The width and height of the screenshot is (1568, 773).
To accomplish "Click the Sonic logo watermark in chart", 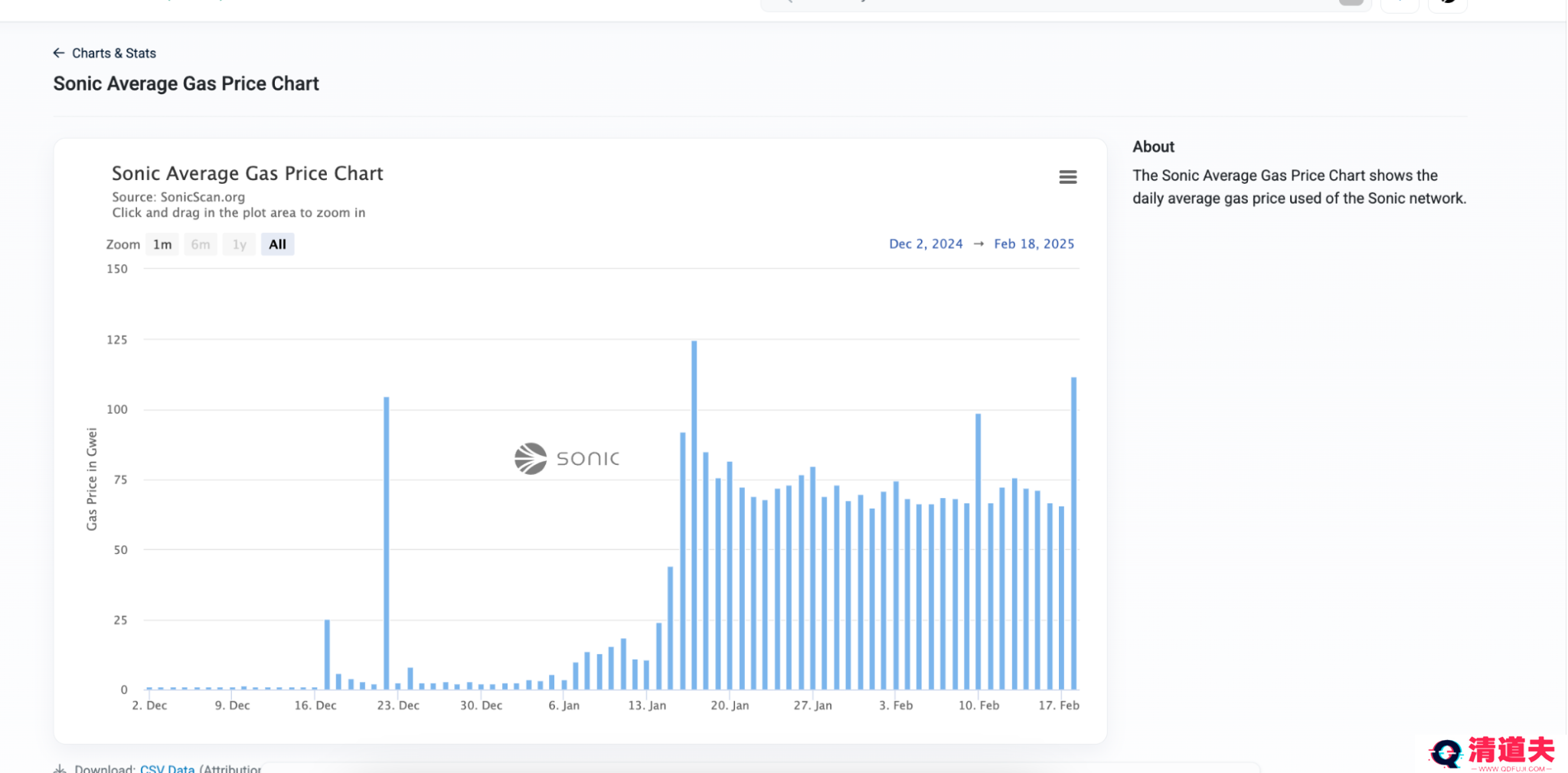I will [x=567, y=458].
